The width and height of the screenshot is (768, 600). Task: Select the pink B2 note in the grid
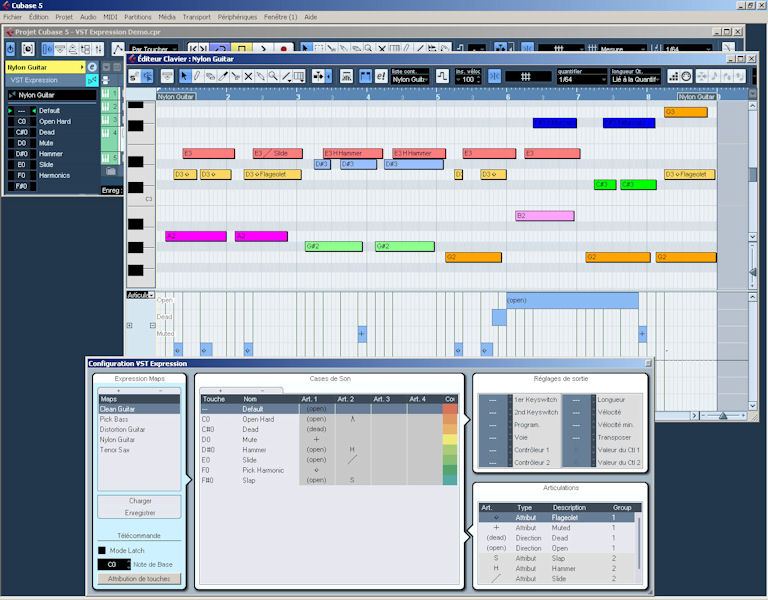point(545,216)
